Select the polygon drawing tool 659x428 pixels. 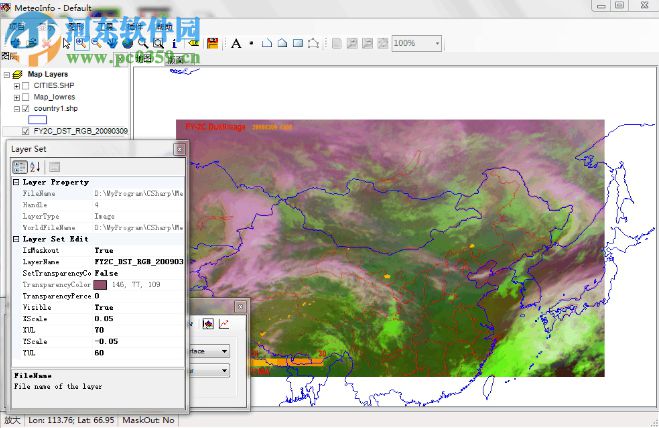pos(282,43)
